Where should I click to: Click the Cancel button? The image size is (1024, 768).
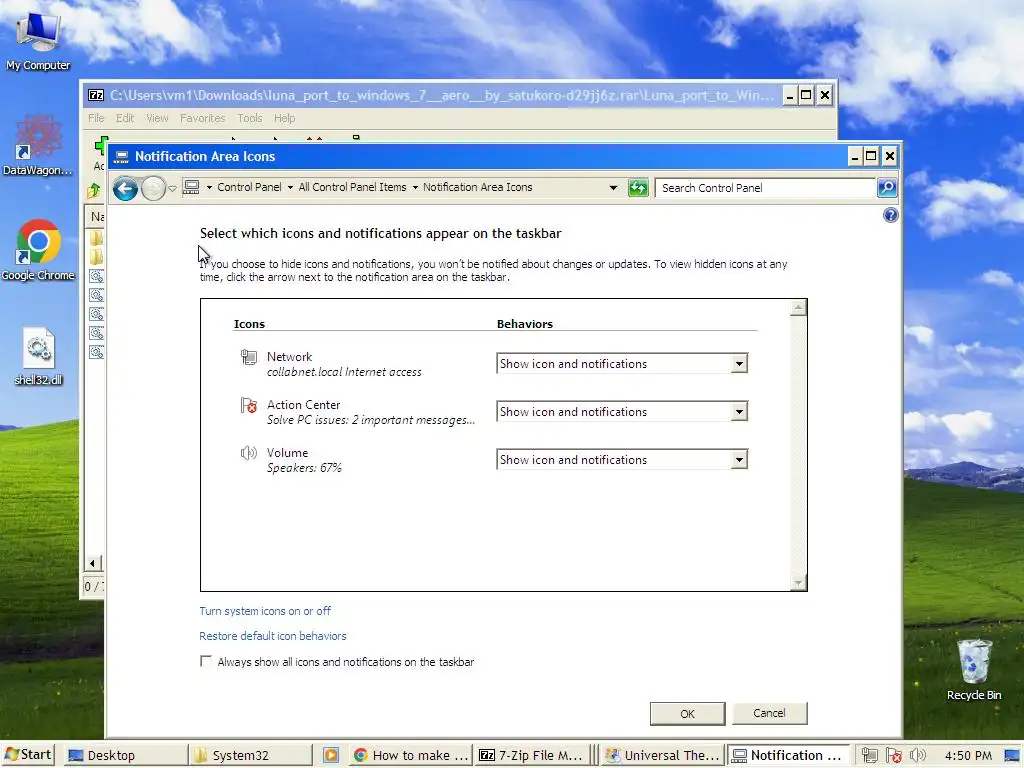pos(769,713)
